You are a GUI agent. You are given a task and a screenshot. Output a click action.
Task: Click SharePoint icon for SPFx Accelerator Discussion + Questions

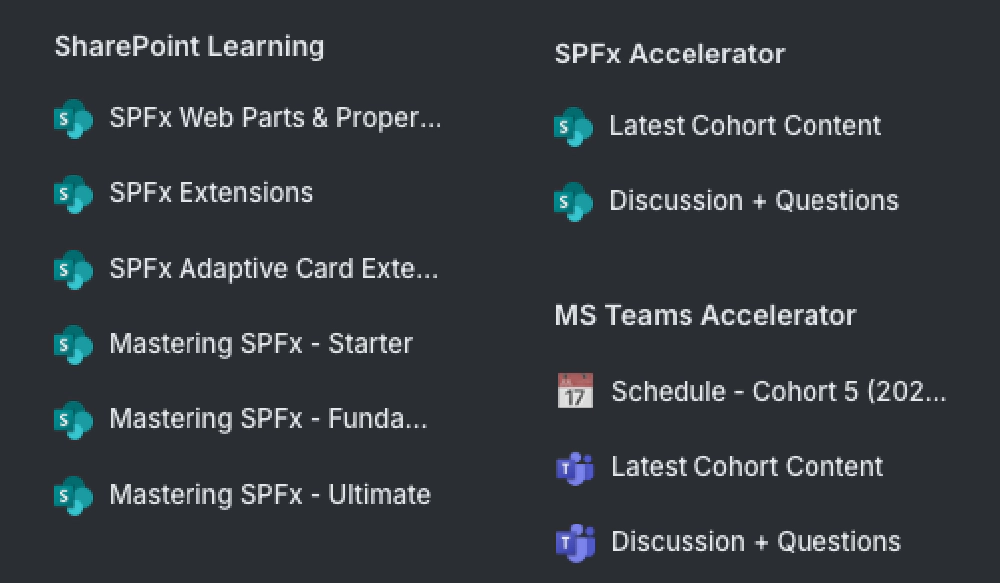tap(573, 202)
